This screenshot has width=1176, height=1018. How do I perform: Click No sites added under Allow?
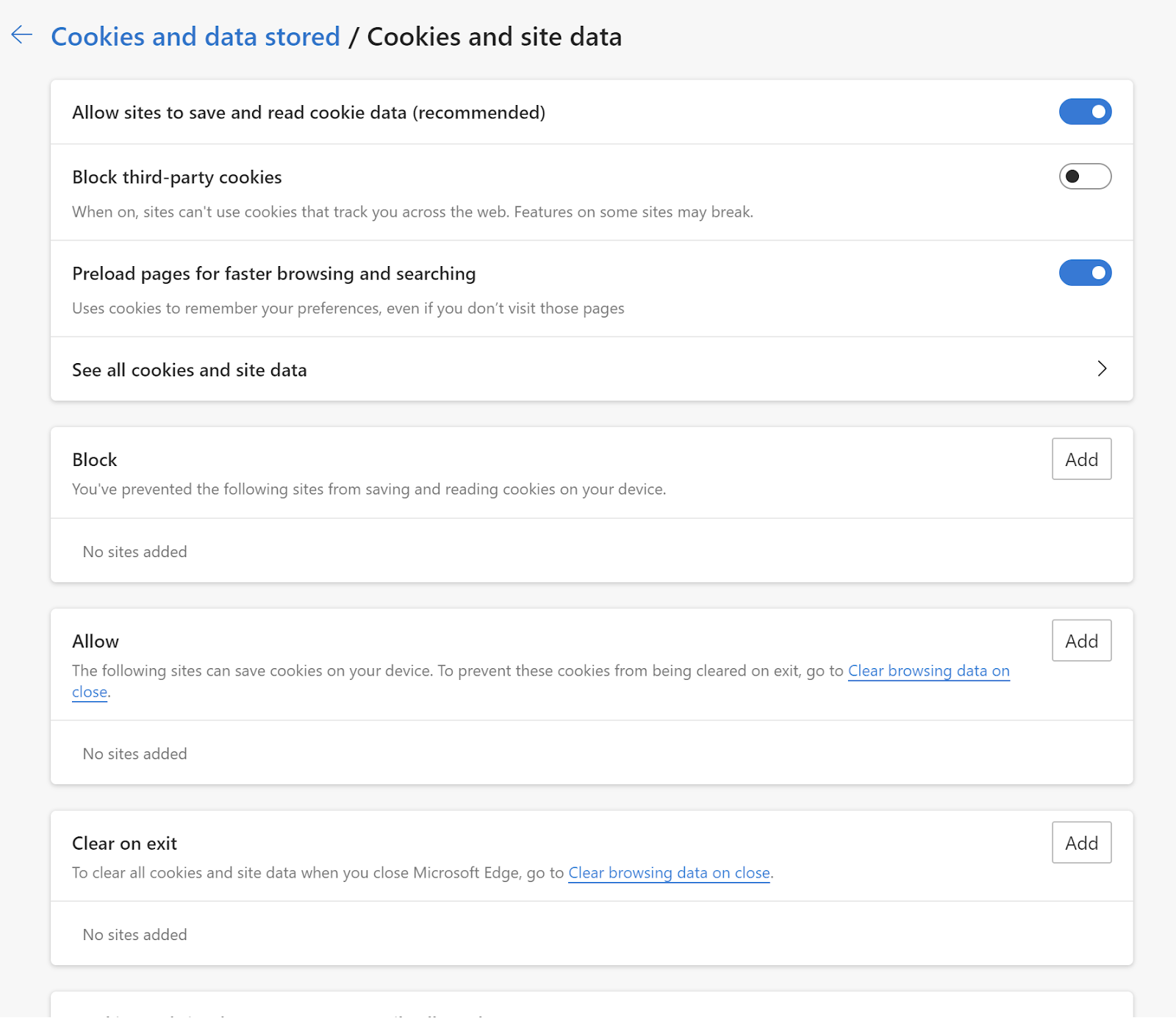135,753
